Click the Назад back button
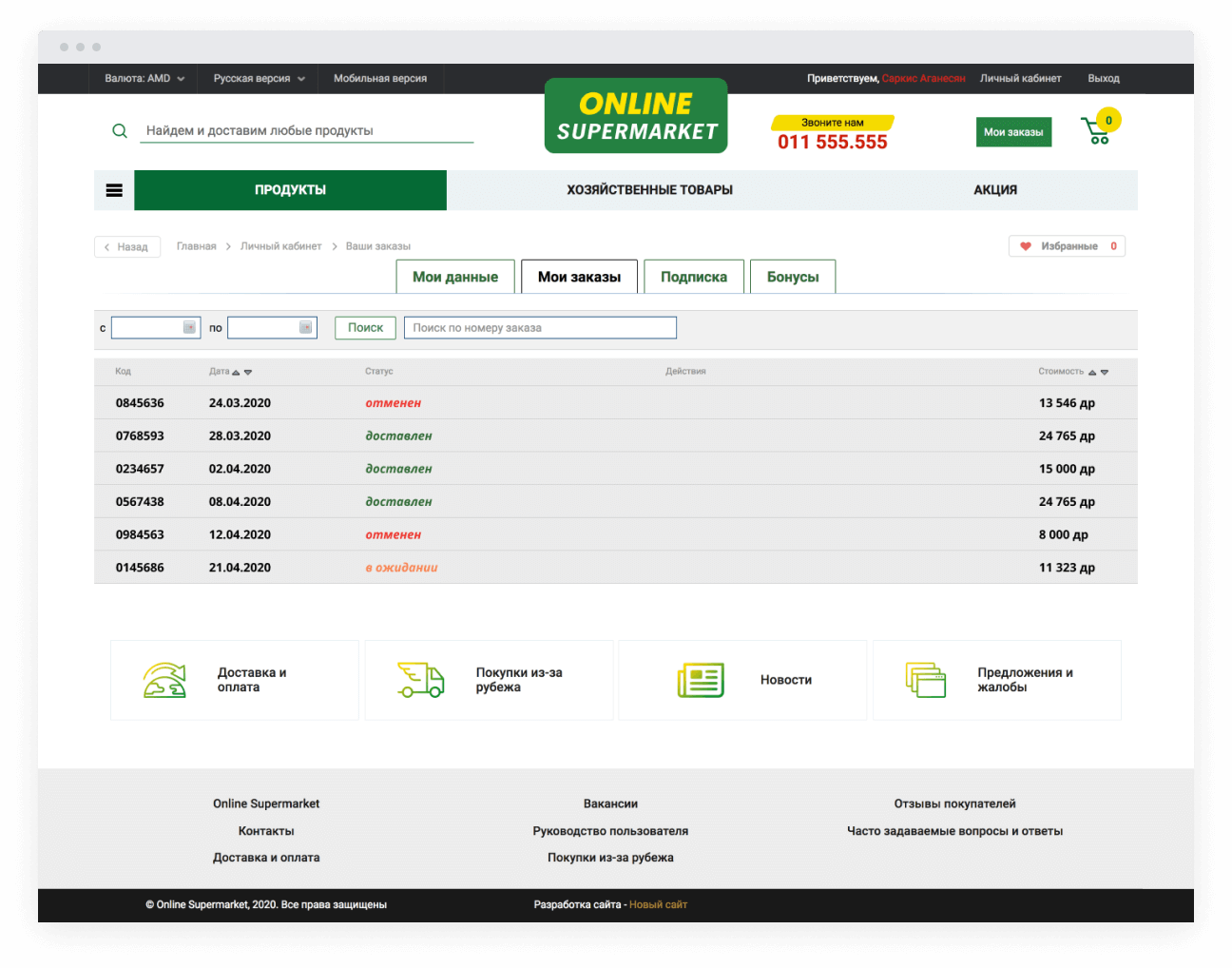The image size is (1232, 968). (127, 247)
